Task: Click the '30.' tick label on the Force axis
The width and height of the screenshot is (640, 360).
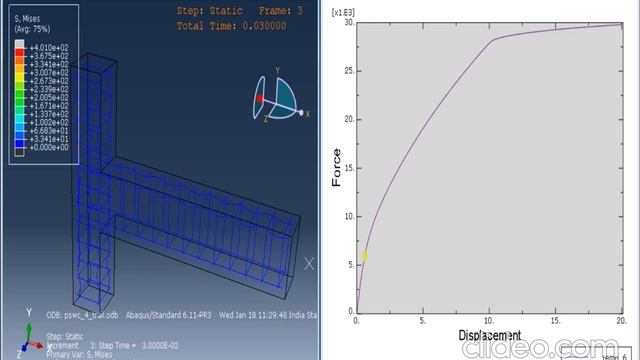Action: (x=350, y=23)
